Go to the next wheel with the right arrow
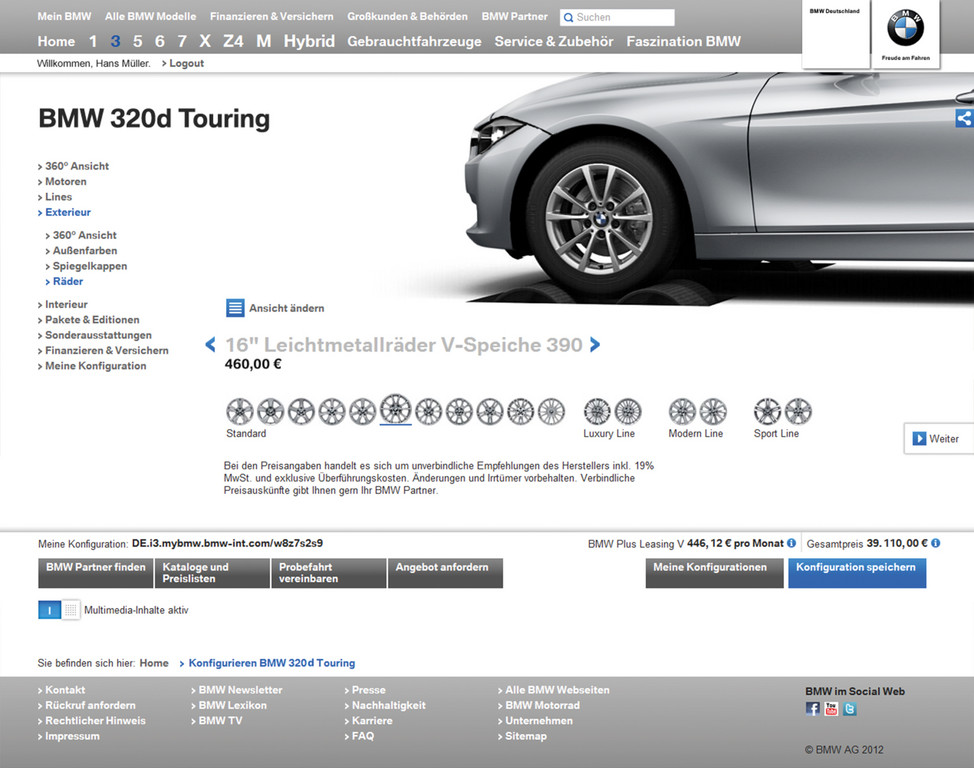Screen dimensions: 974x768 (x=594, y=344)
